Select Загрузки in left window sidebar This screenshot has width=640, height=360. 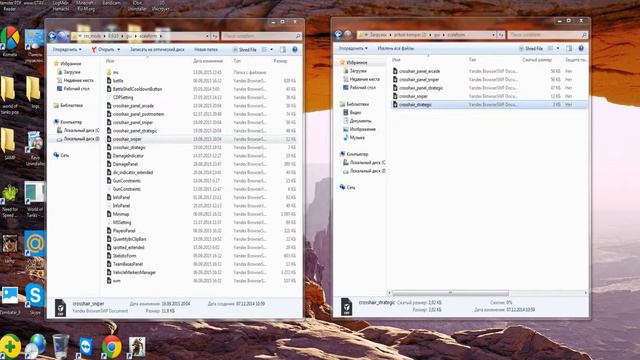[72, 72]
